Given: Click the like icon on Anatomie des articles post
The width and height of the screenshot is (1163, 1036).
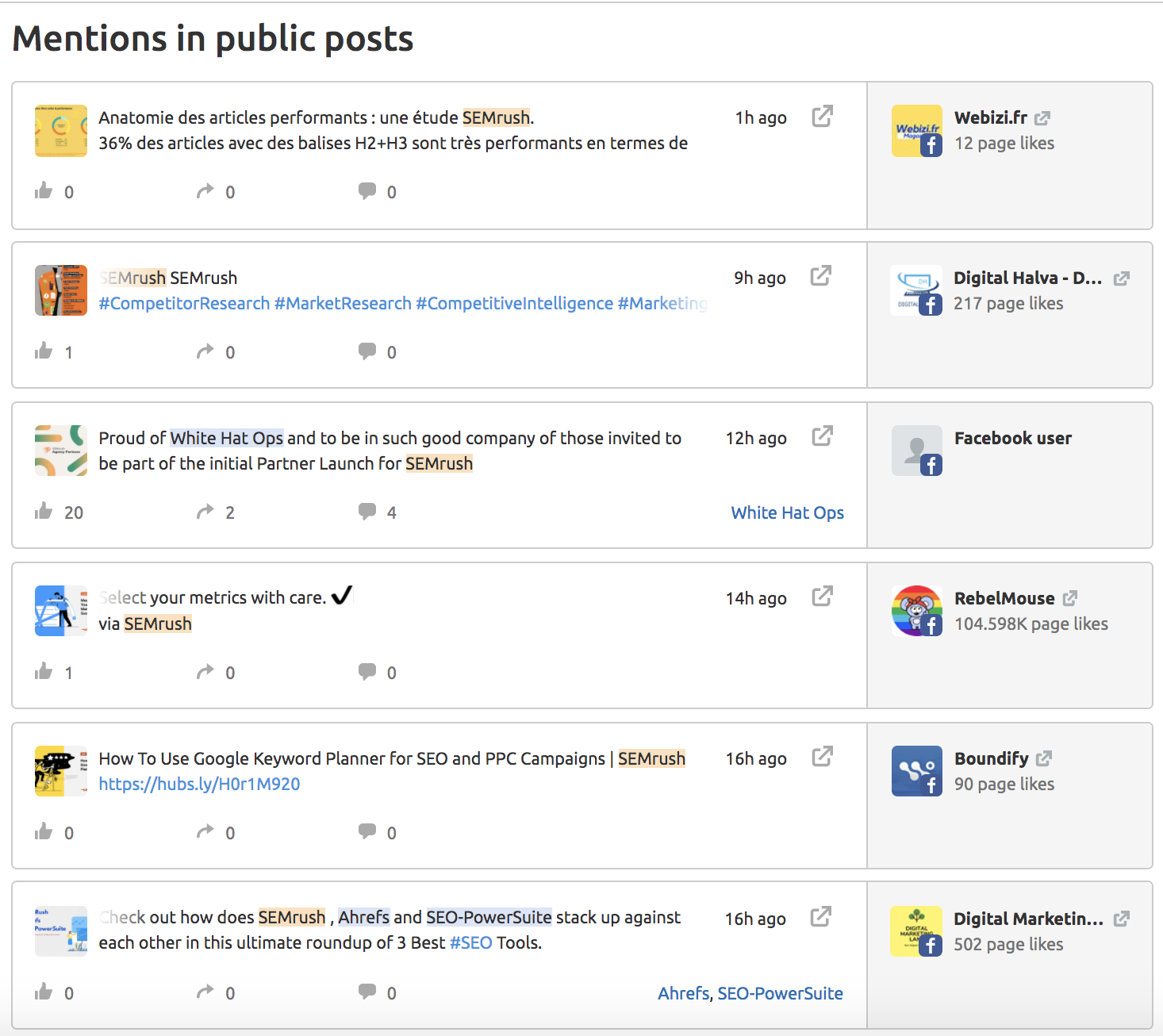Looking at the screenshot, I should pyautogui.click(x=44, y=190).
